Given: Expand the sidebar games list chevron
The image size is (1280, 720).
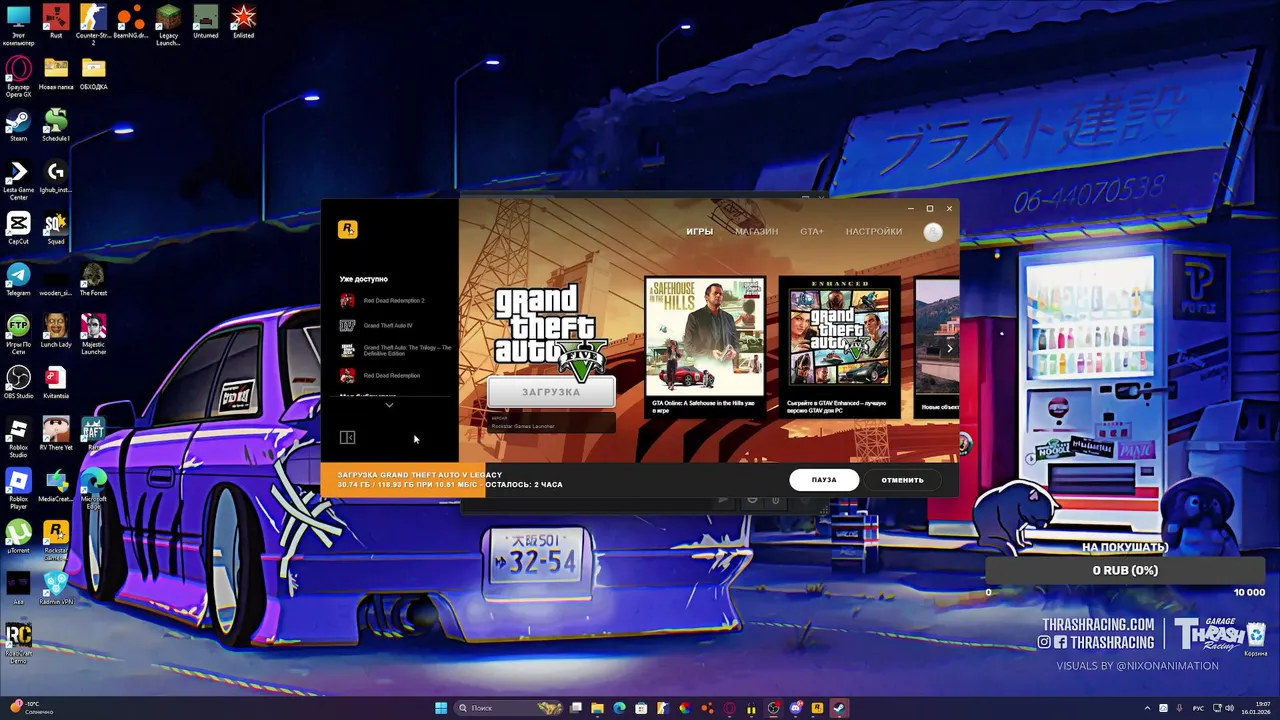Looking at the screenshot, I should point(389,405).
